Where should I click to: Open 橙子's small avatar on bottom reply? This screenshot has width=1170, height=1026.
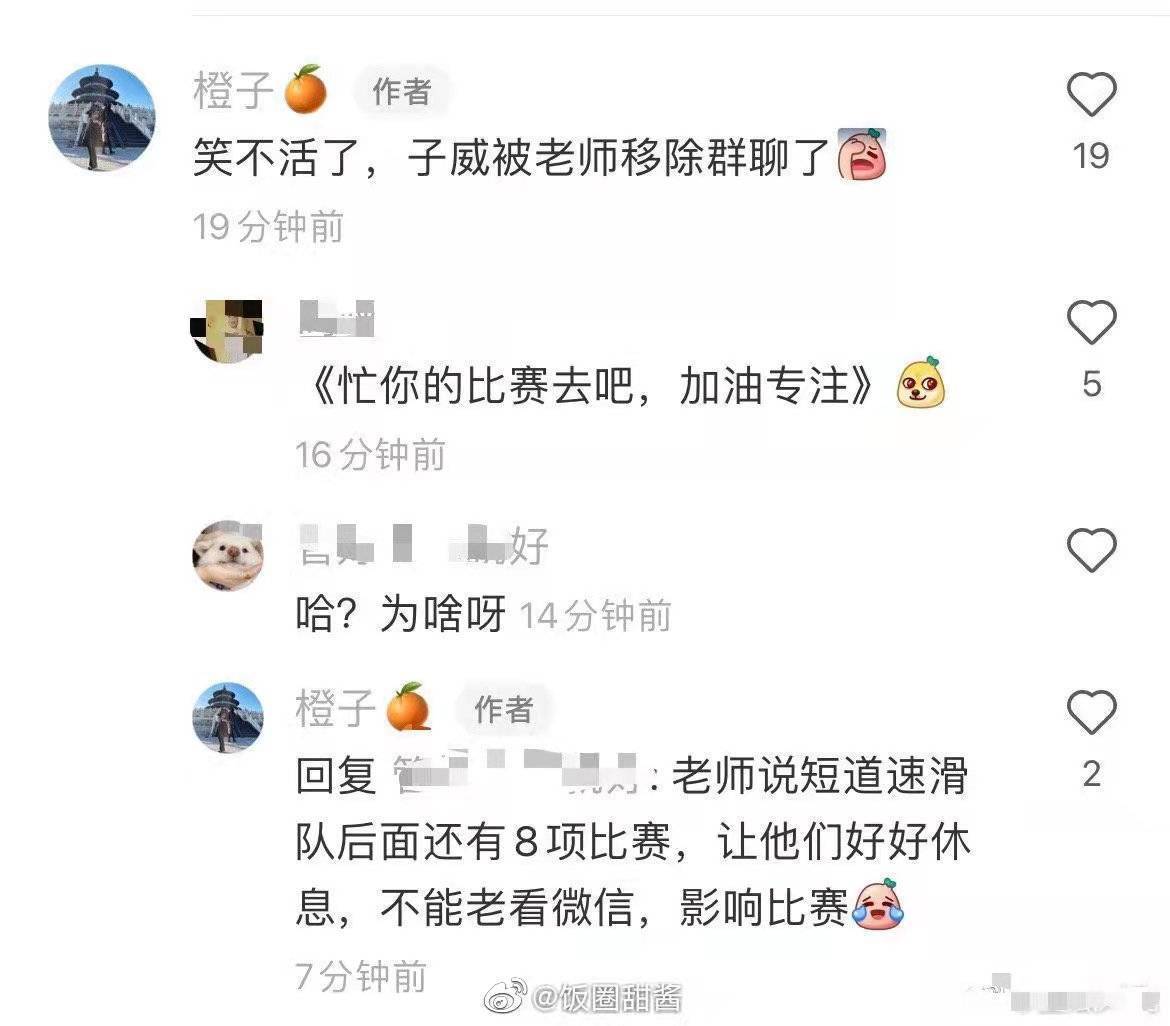point(228,717)
